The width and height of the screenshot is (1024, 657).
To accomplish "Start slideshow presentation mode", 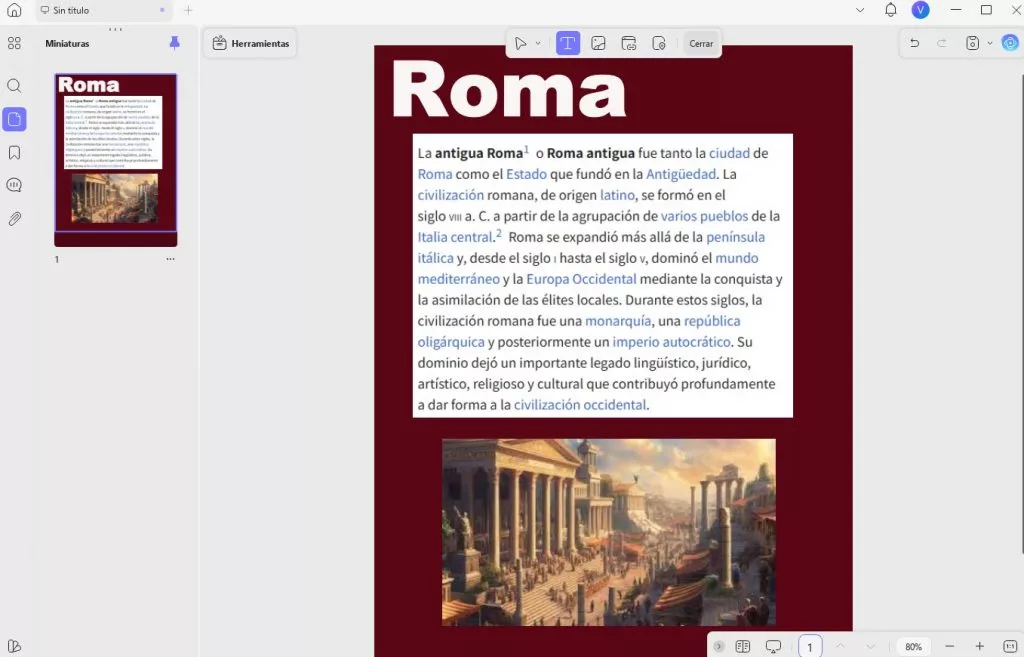I will (x=773, y=647).
